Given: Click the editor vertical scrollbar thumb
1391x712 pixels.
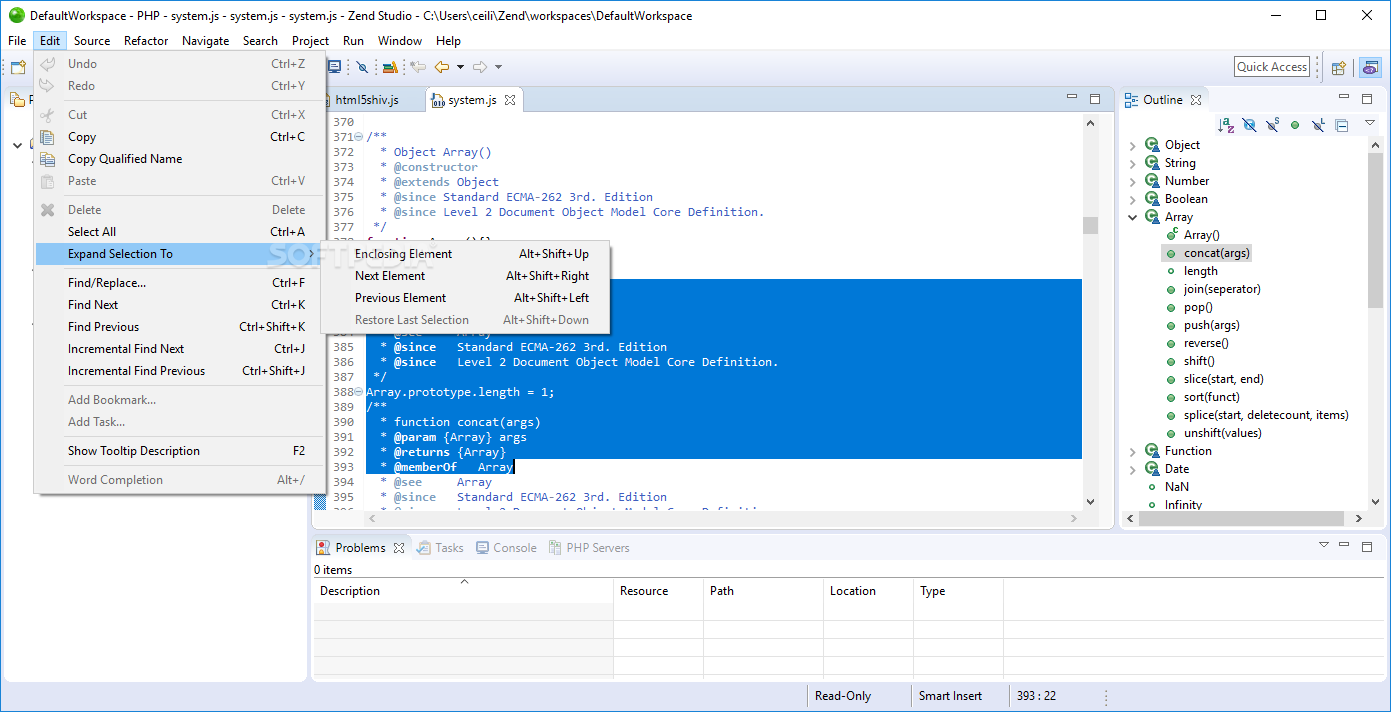Looking at the screenshot, I should point(1090,226).
